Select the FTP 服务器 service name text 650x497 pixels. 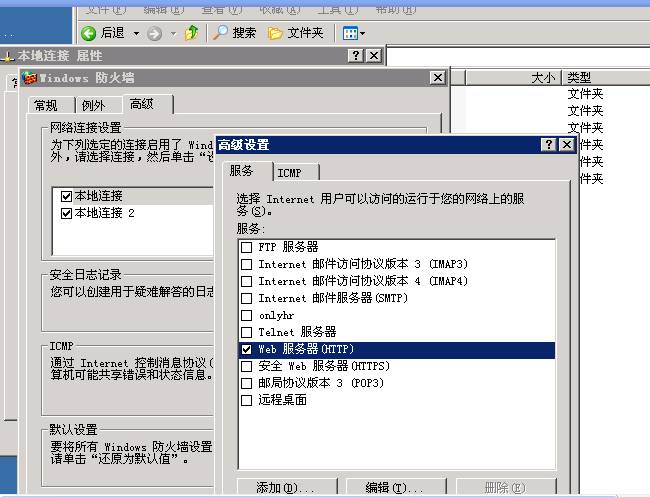(288, 247)
